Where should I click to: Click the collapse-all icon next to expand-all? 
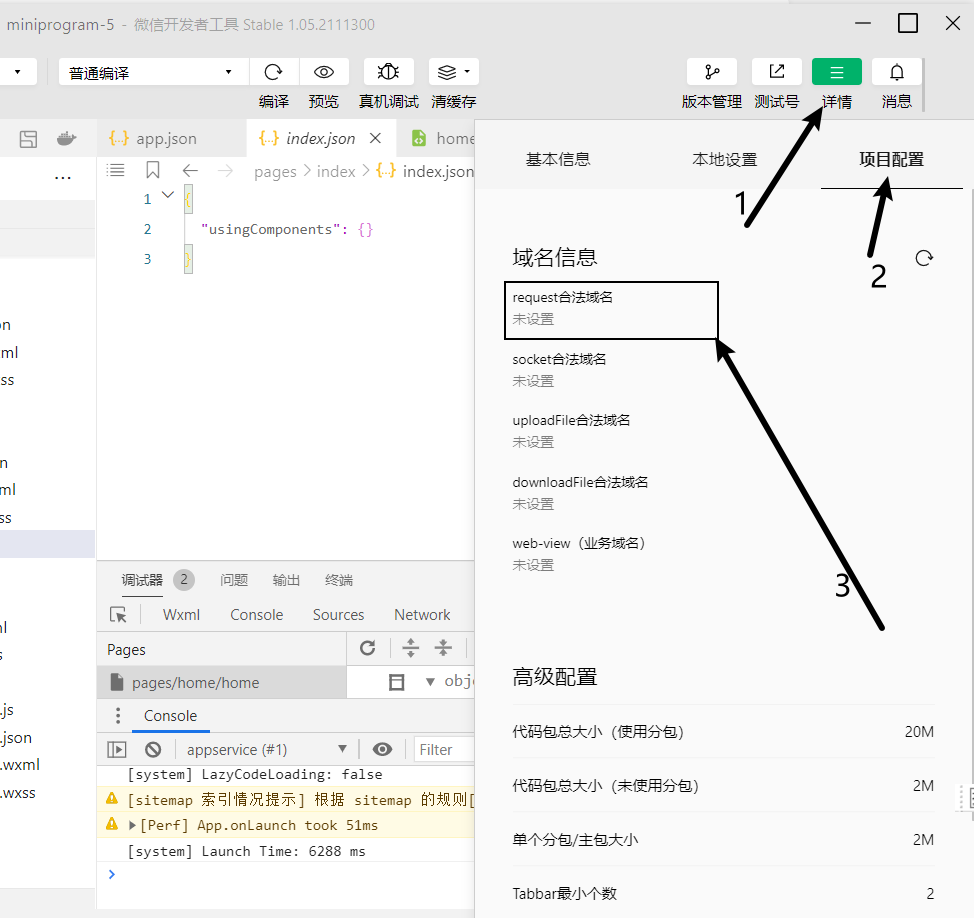(x=443, y=648)
